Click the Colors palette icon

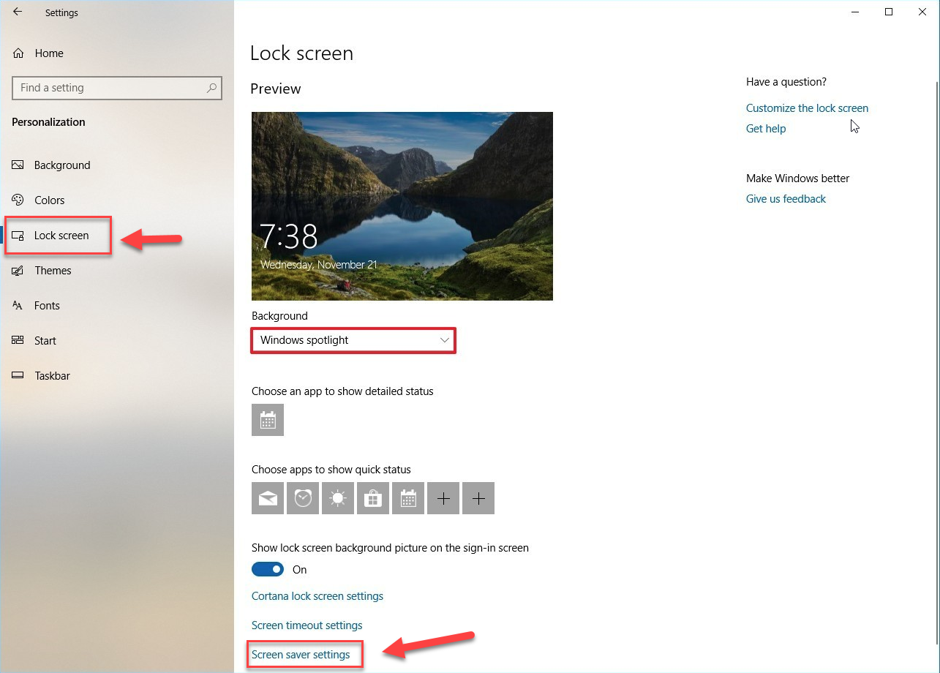pos(18,200)
